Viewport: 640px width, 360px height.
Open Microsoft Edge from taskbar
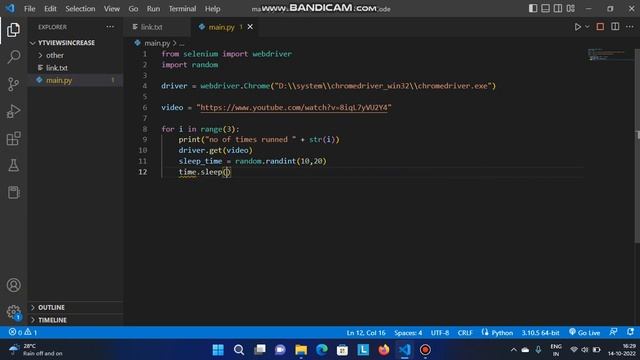coord(322,350)
